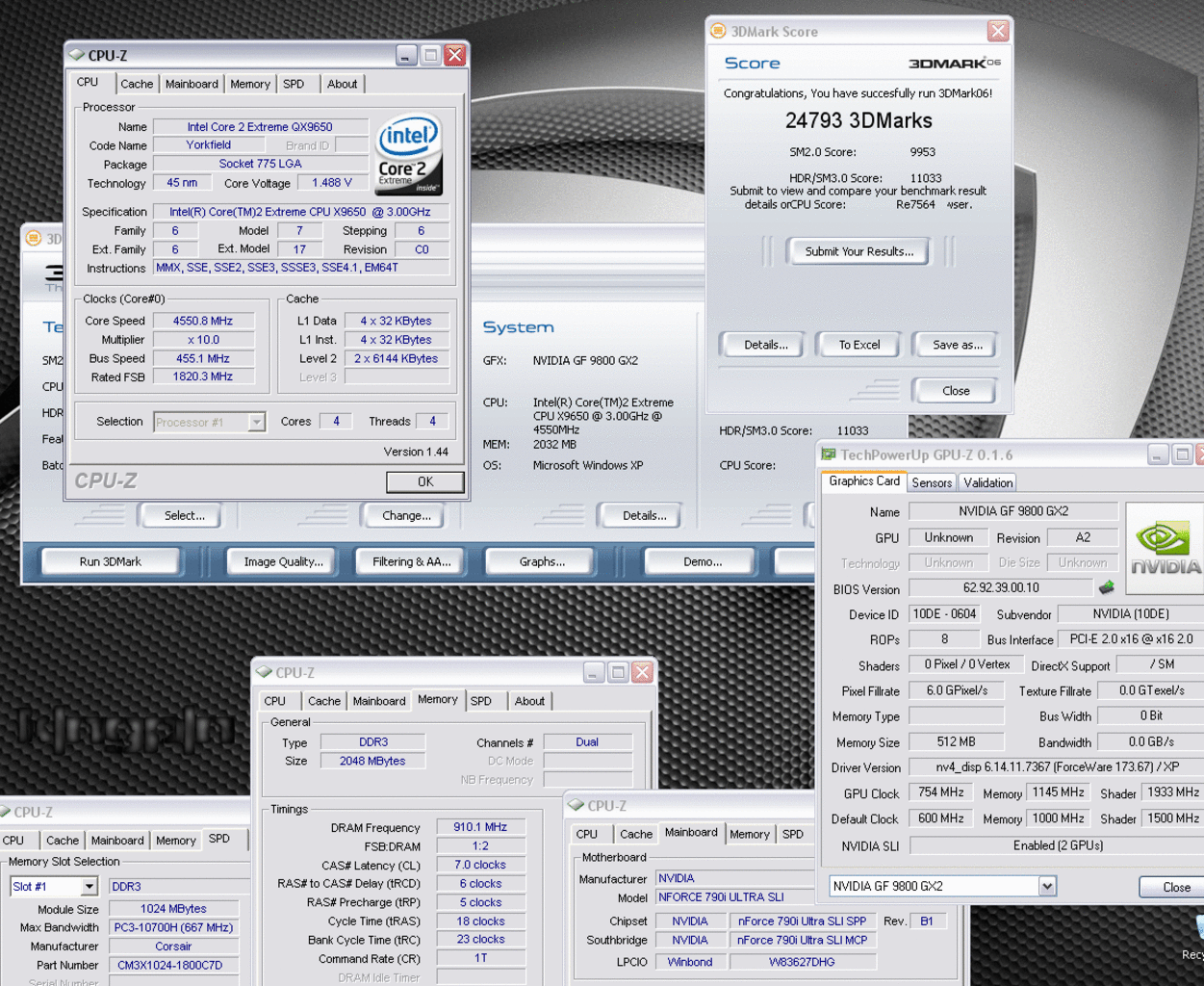
Task: Open the NVIDIA GF 9800 GX2 card dropdown
Action: coord(1047,886)
